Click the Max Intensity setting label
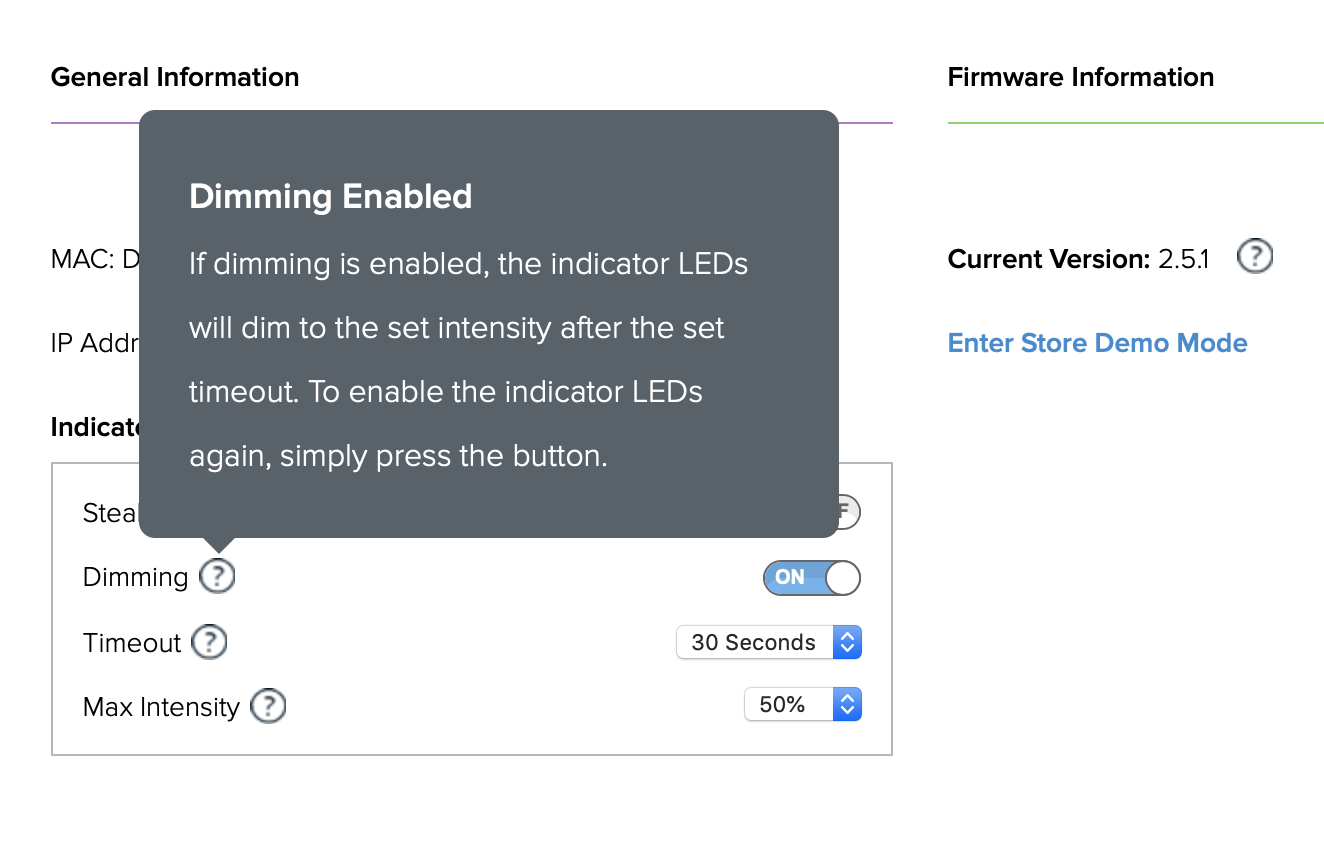Viewport: 1324px width, 868px height. [161, 707]
